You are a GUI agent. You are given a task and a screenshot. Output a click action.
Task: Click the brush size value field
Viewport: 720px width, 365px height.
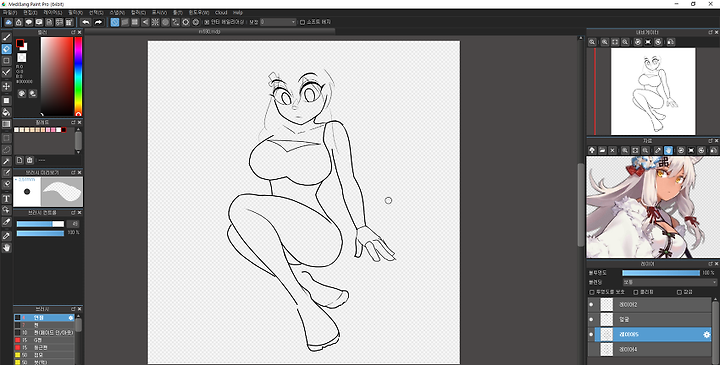point(73,224)
